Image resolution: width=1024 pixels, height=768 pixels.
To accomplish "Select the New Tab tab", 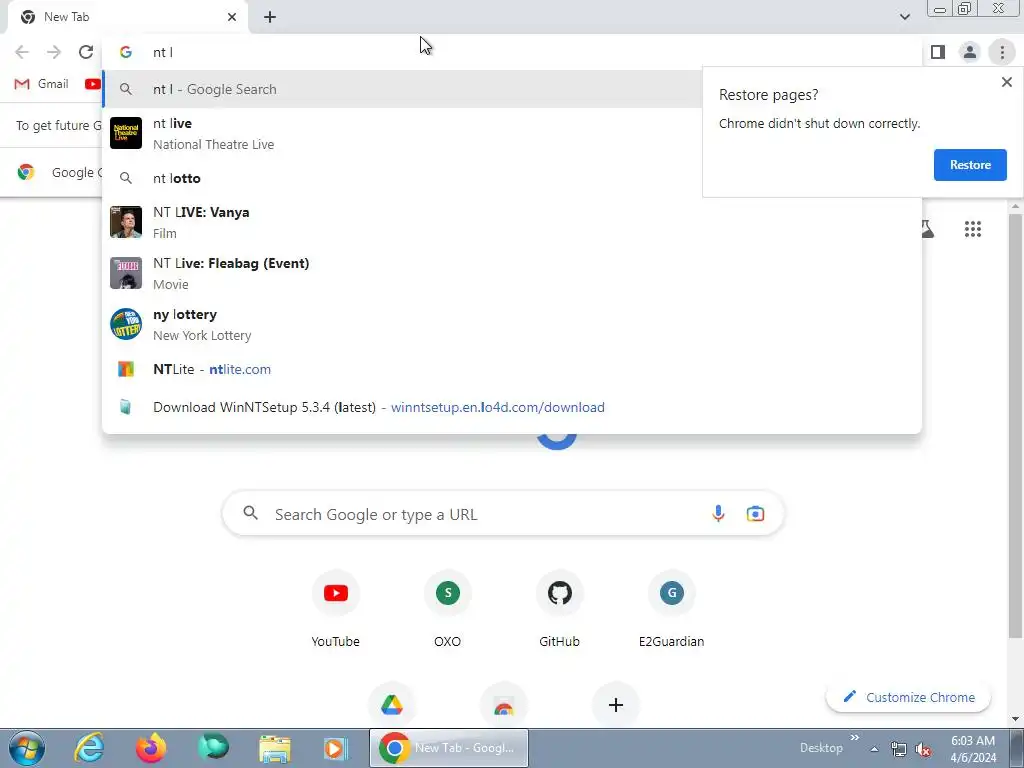I will pos(127,18).
